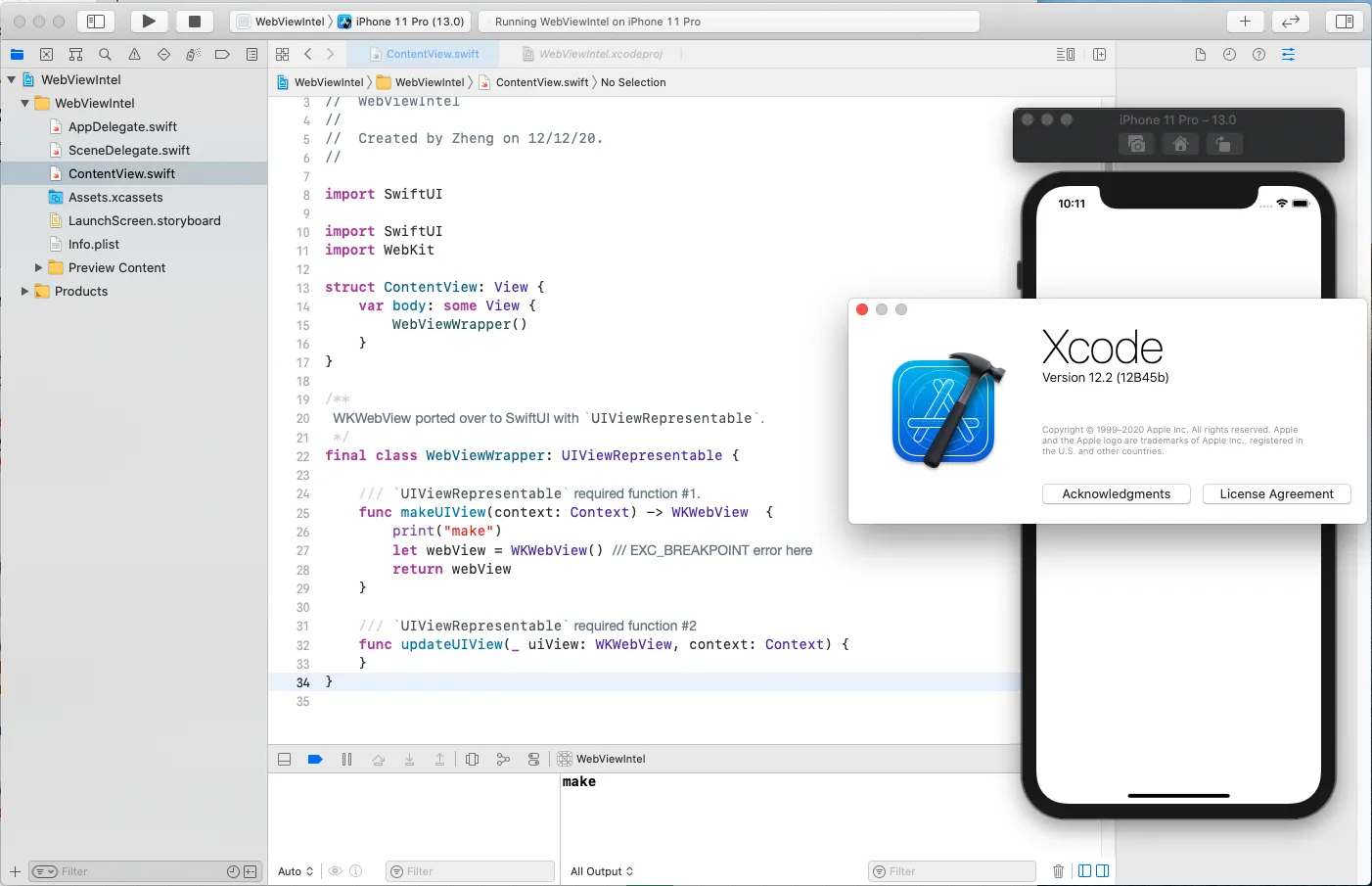1372x886 pixels.
Task: Switch to the ContentView.swift editor tab
Action: point(424,55)
